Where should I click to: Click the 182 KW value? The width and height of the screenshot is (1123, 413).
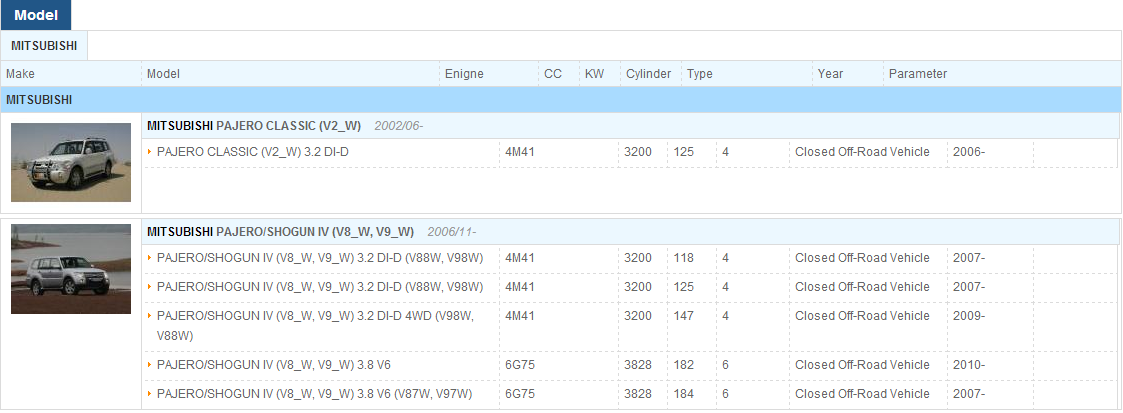(684, 365)
